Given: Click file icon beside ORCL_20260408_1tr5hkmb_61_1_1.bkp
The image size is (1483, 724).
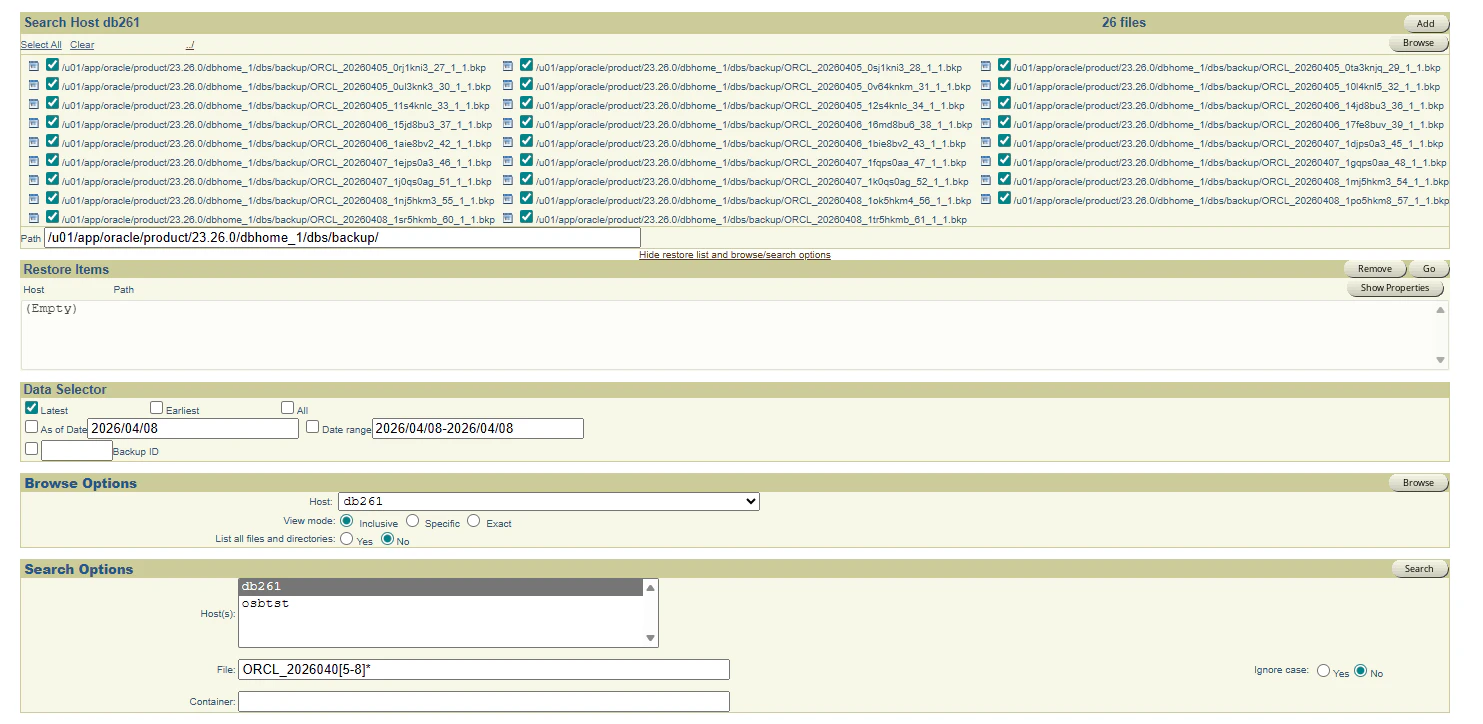Looking at the screenshot, I should 508,218.
